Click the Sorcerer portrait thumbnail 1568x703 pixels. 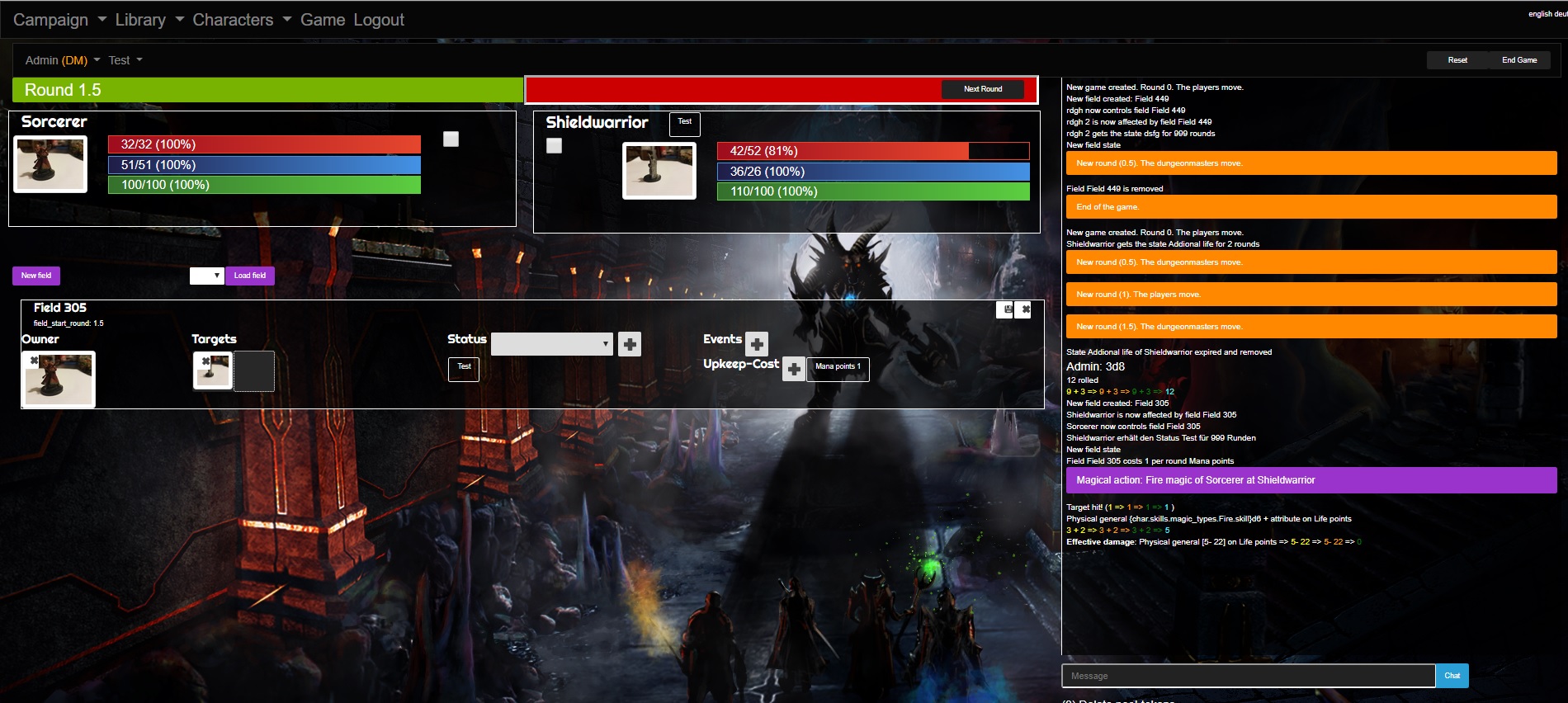click(x=50, y=163)
